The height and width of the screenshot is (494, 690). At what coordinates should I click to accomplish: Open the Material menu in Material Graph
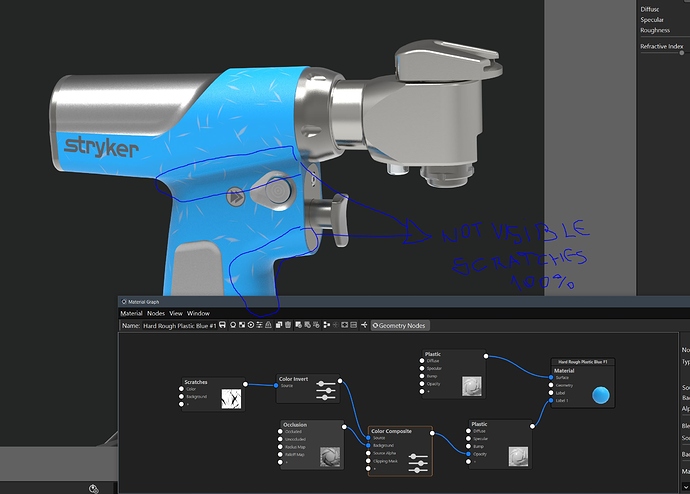[x=131, y=313]
